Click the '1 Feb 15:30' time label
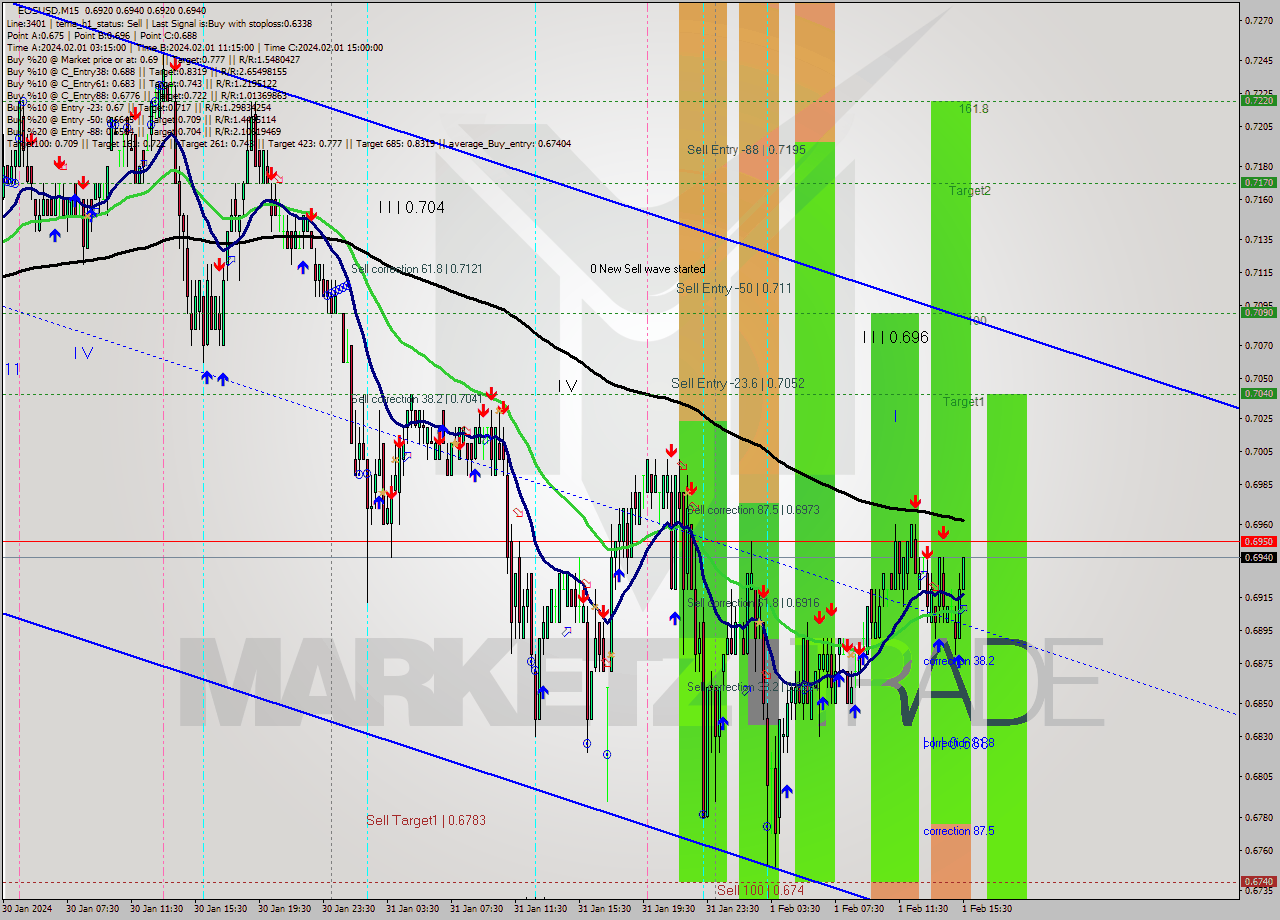The width and height of the screenshot is (1280, 920). 987,909
